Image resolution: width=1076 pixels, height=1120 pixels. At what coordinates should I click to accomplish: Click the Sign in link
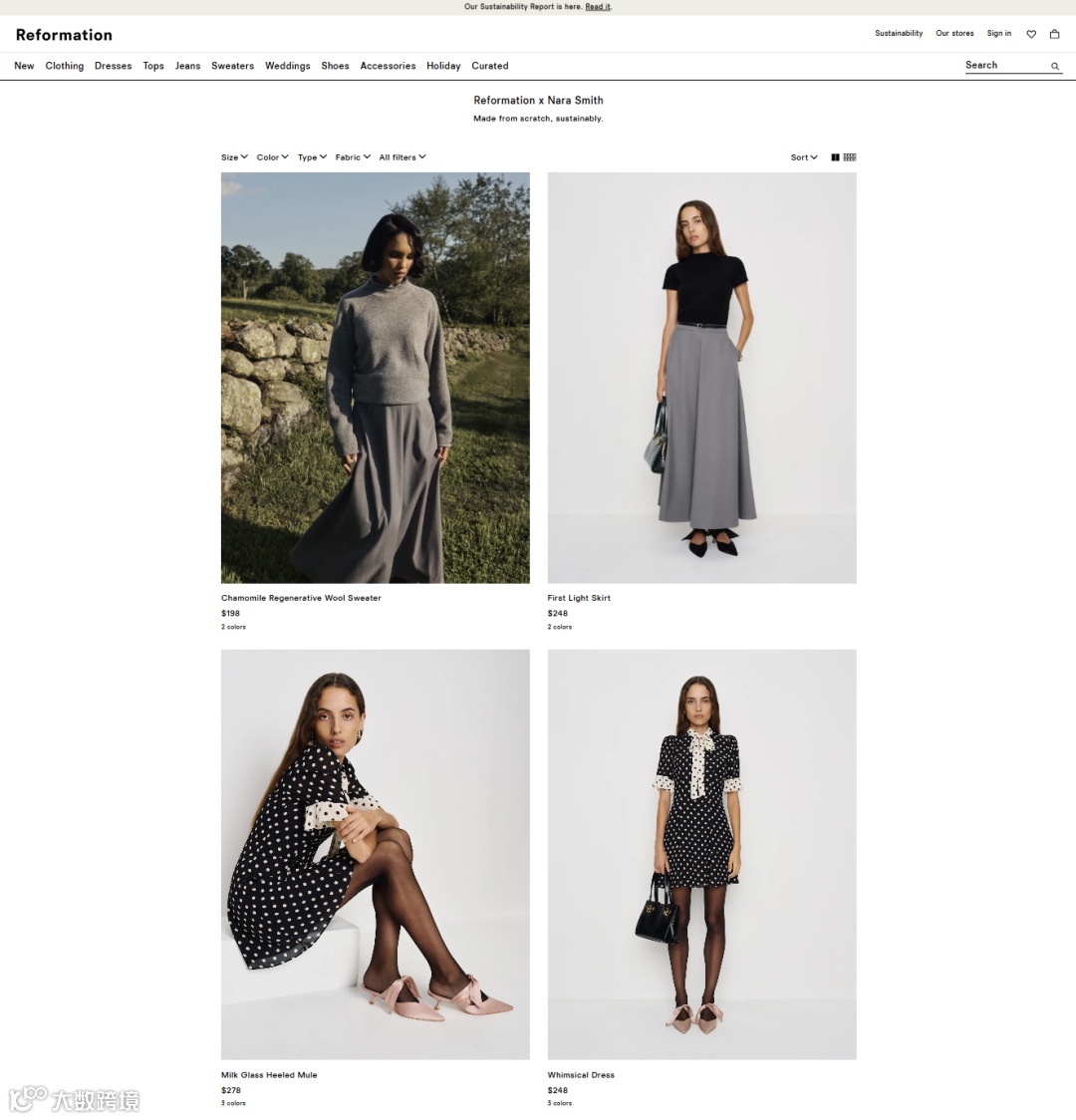999,34
